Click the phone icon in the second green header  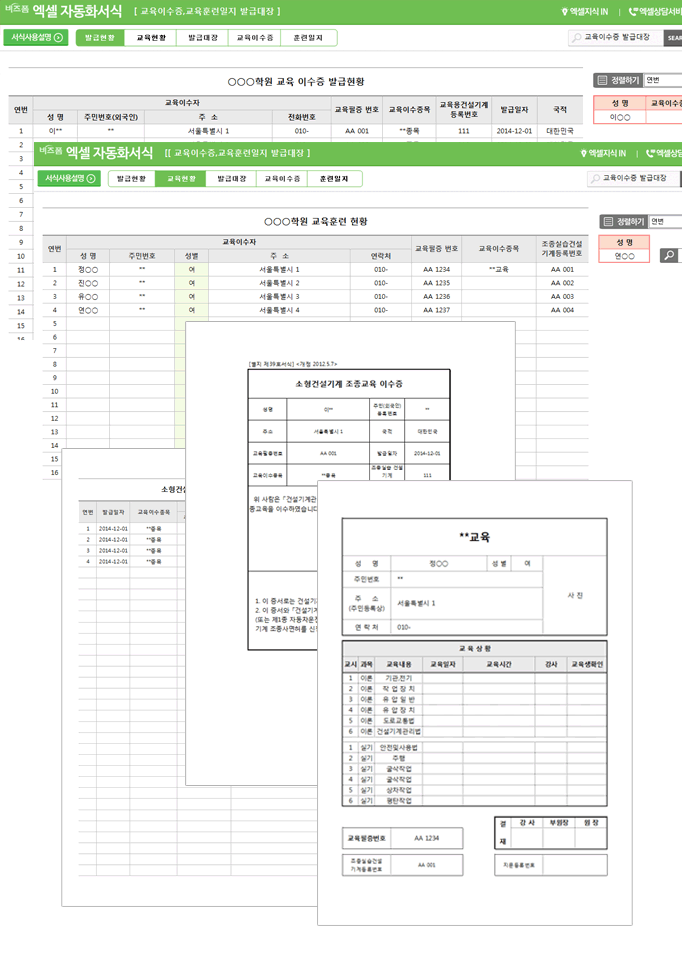(650, 153)
